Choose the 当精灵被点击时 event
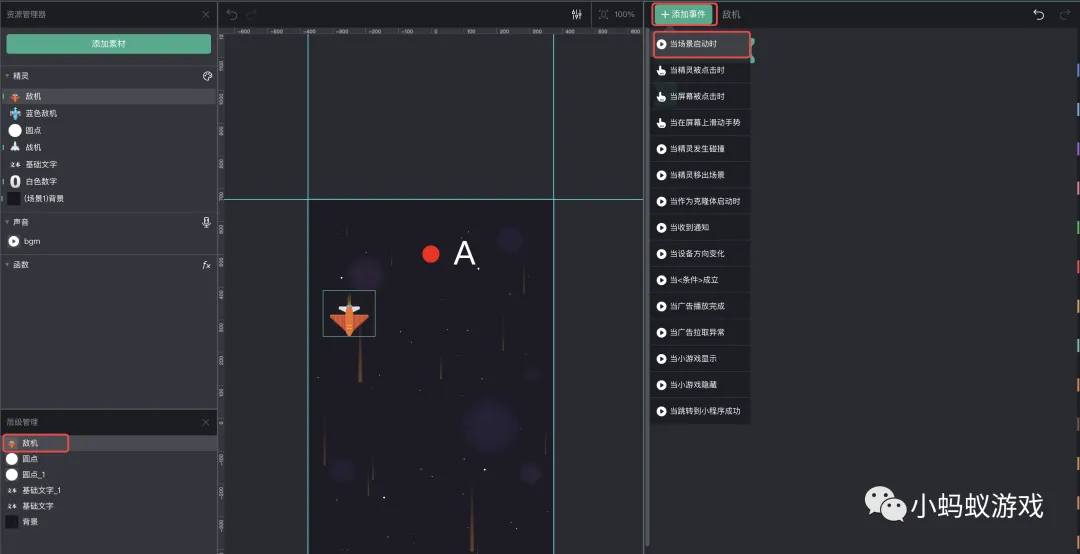 click(700, 70)
